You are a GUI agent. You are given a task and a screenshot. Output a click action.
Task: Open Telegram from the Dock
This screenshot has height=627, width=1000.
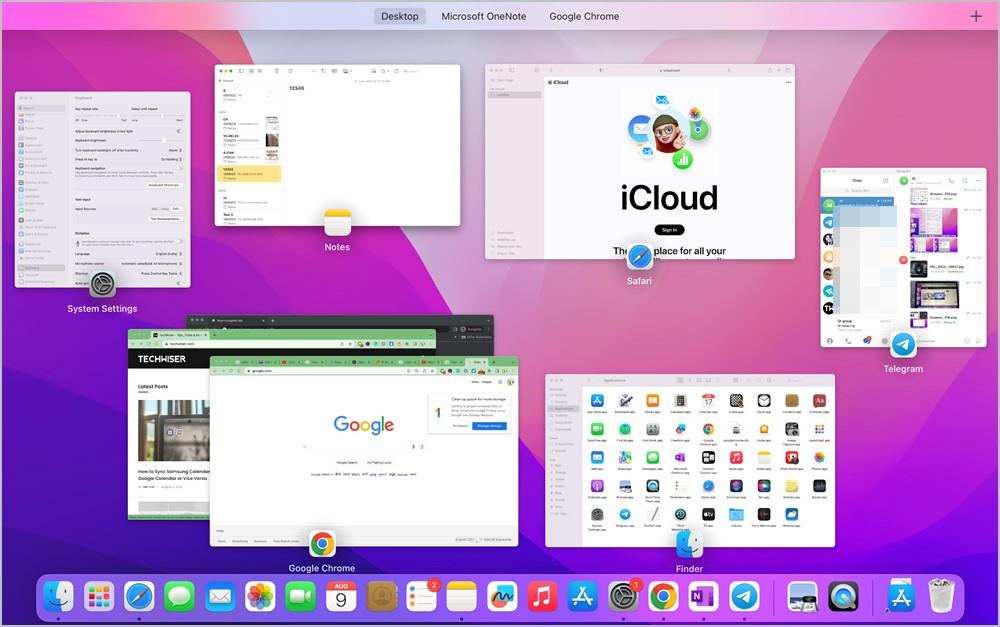(x=744, y=597)
